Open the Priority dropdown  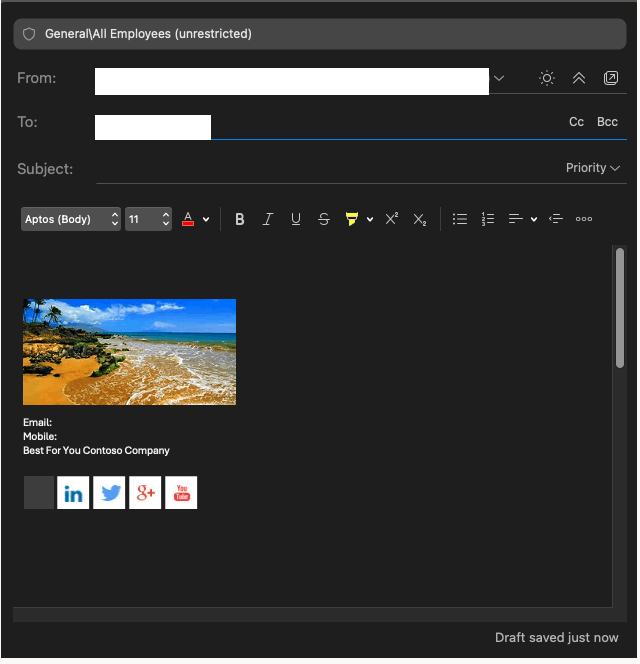click(593, 168)
